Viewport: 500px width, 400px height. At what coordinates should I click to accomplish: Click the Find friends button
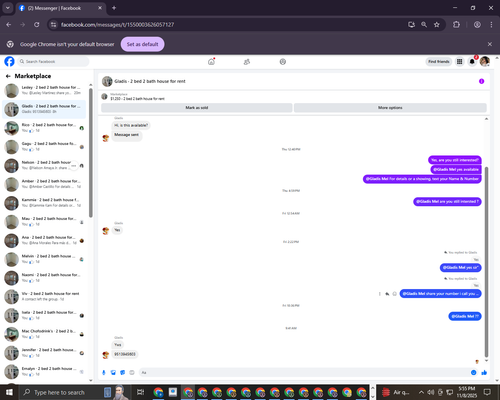pyautogui.click(x=439, y=62)
